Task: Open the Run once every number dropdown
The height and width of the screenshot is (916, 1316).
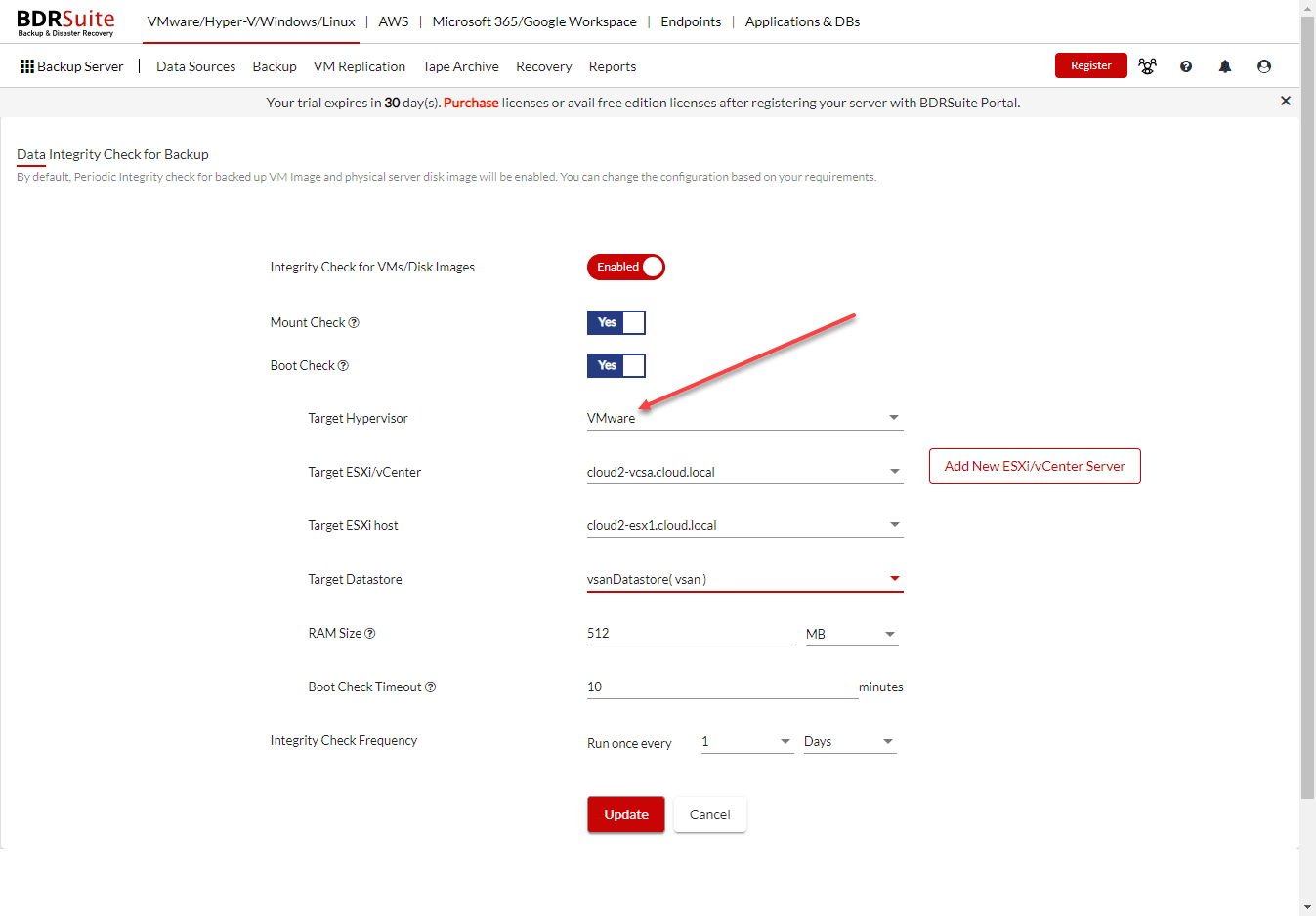Action: [x=747, y=742]
